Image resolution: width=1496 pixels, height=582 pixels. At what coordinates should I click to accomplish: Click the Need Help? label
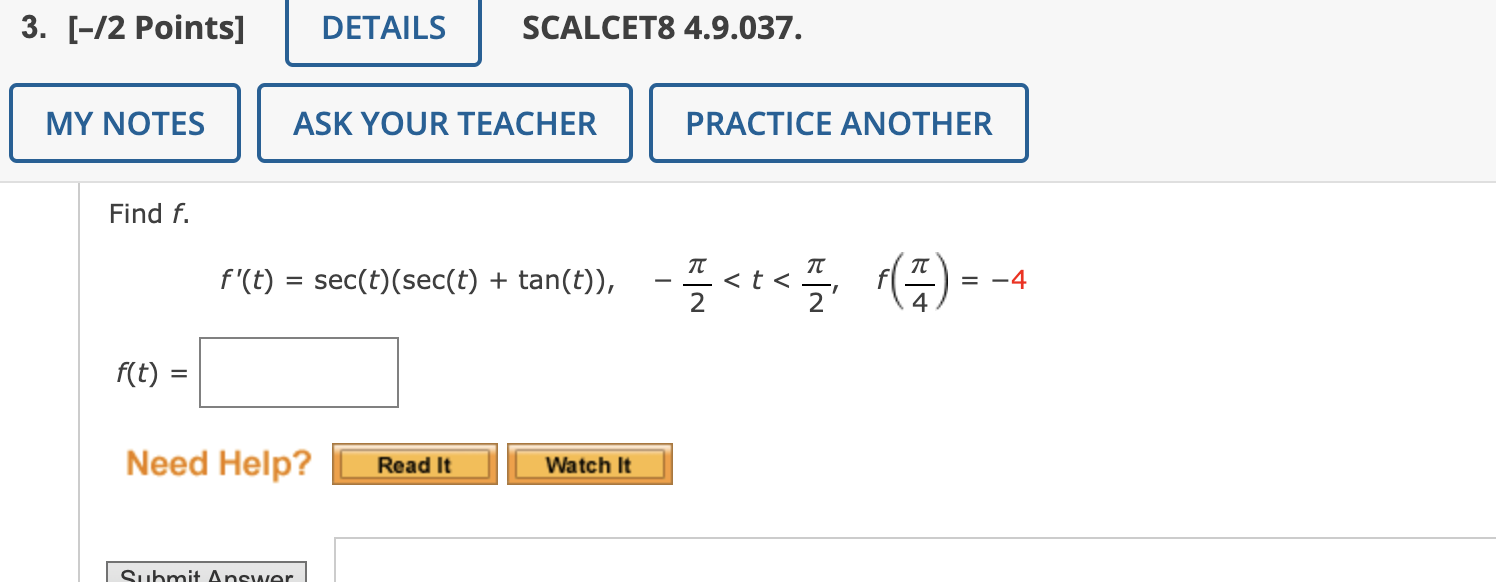point(219,462)
